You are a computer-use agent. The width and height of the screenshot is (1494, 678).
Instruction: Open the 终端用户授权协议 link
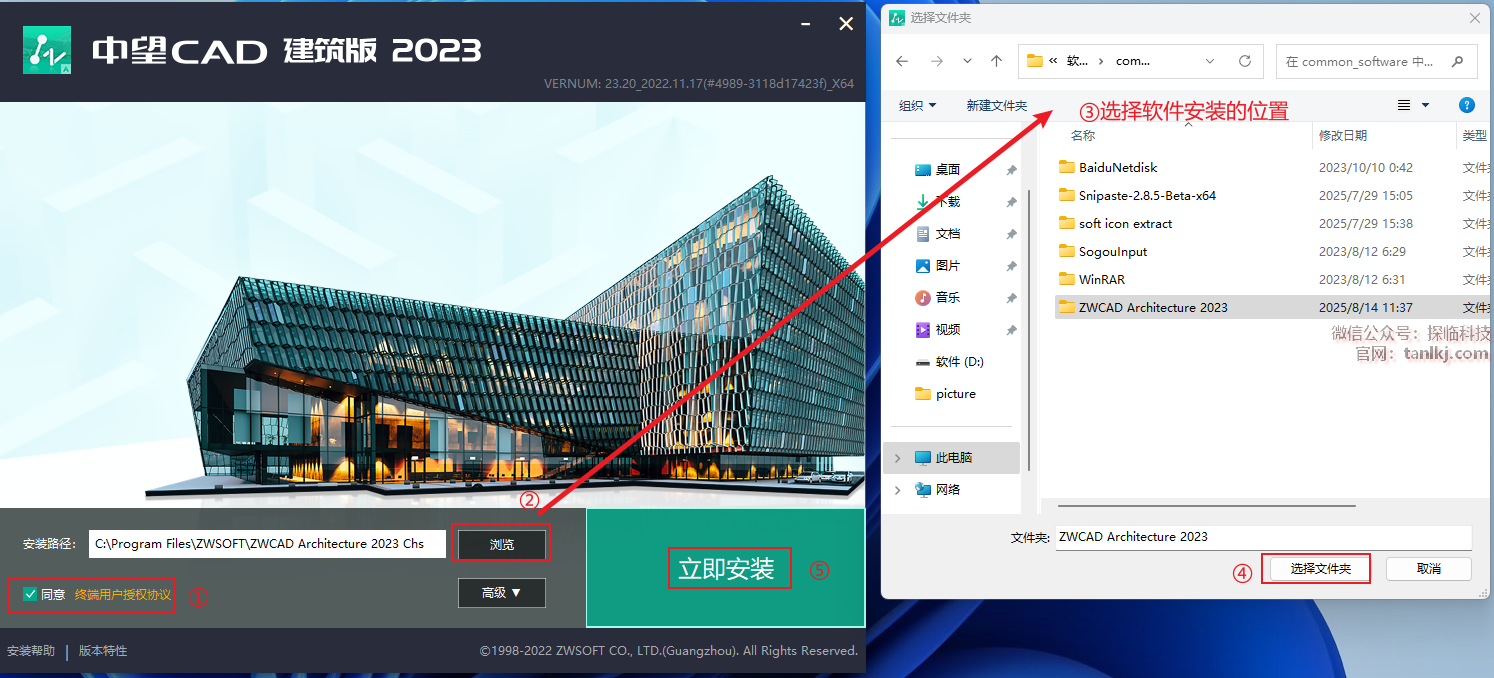click(x=123, y=594)
